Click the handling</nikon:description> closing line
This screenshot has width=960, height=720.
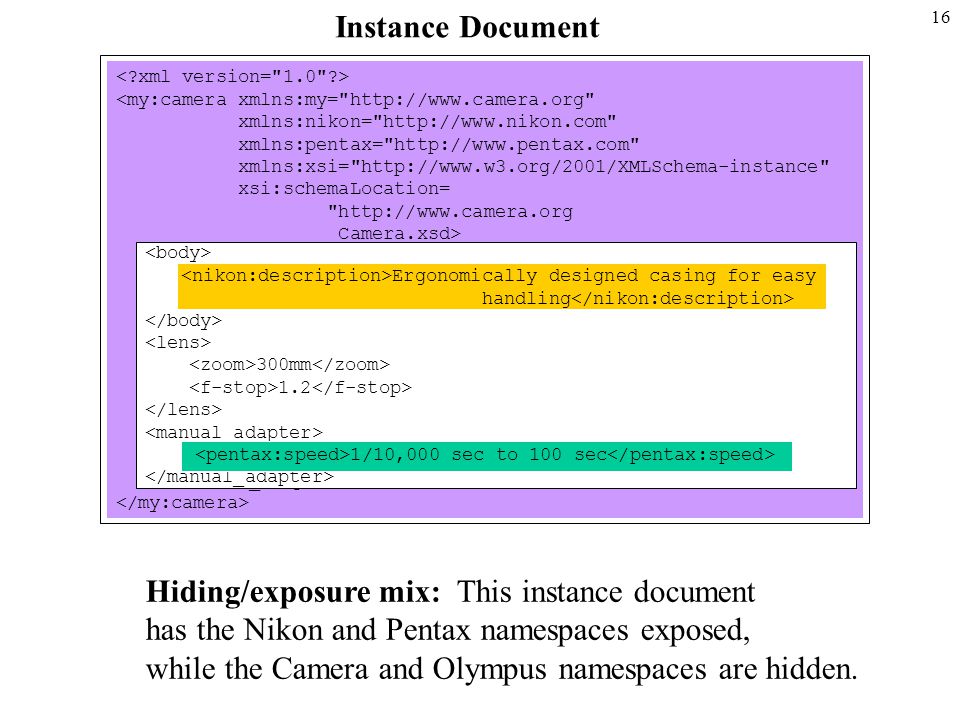(x=637, y=298)
